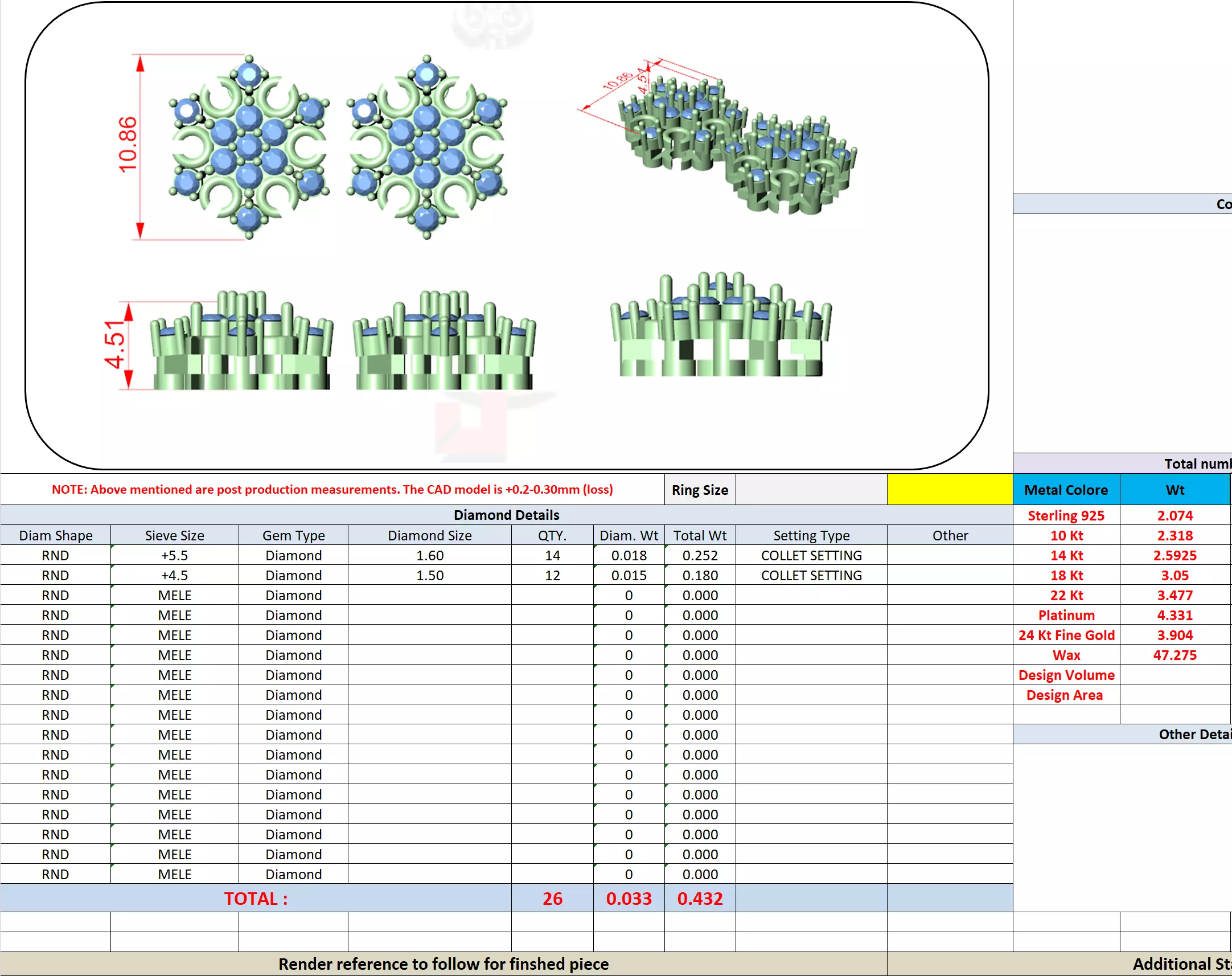Select total weight cell showing 0.432
1232x976 pixels.
click(700, 899)
